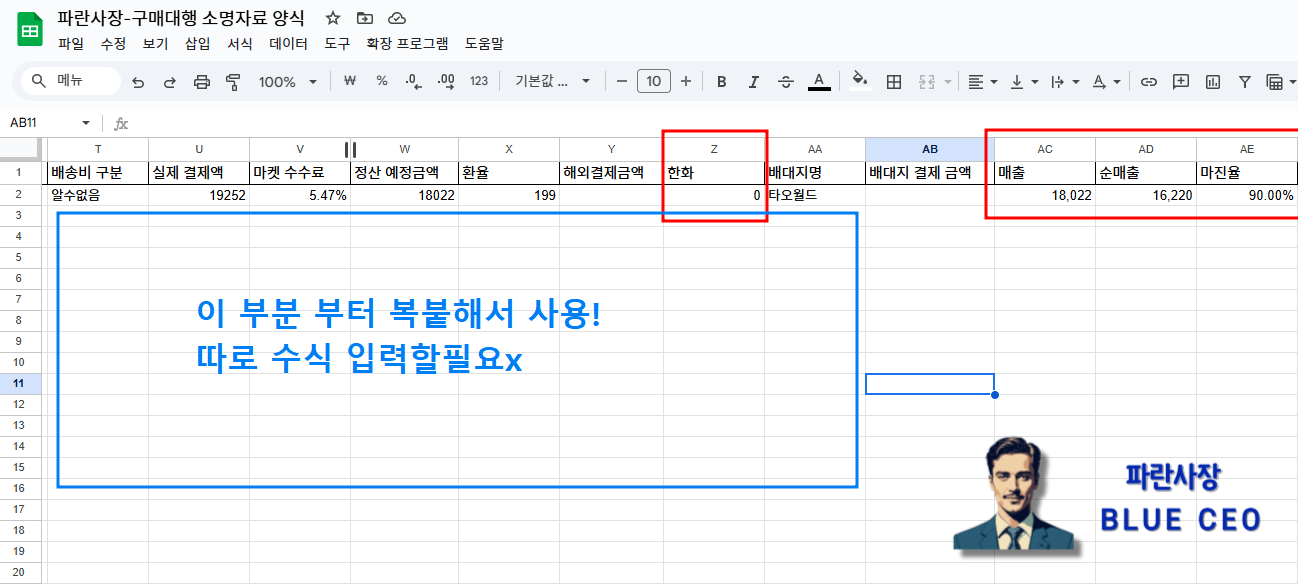Viewport: 1298px width, 584px height.
Task: Open the insert chart tool
Action: click(1214, 82)
